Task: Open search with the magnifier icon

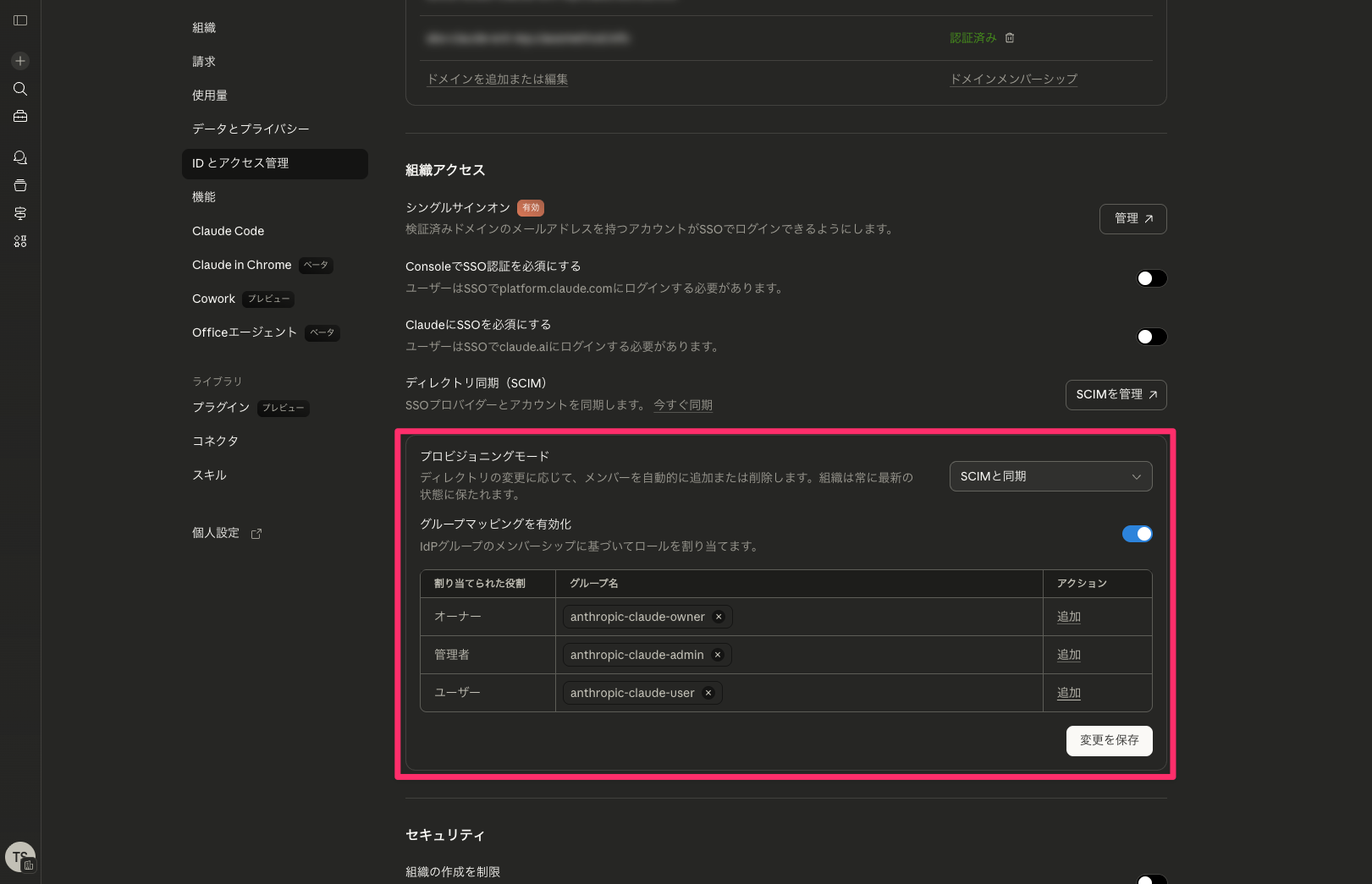Action: [20, 89]
